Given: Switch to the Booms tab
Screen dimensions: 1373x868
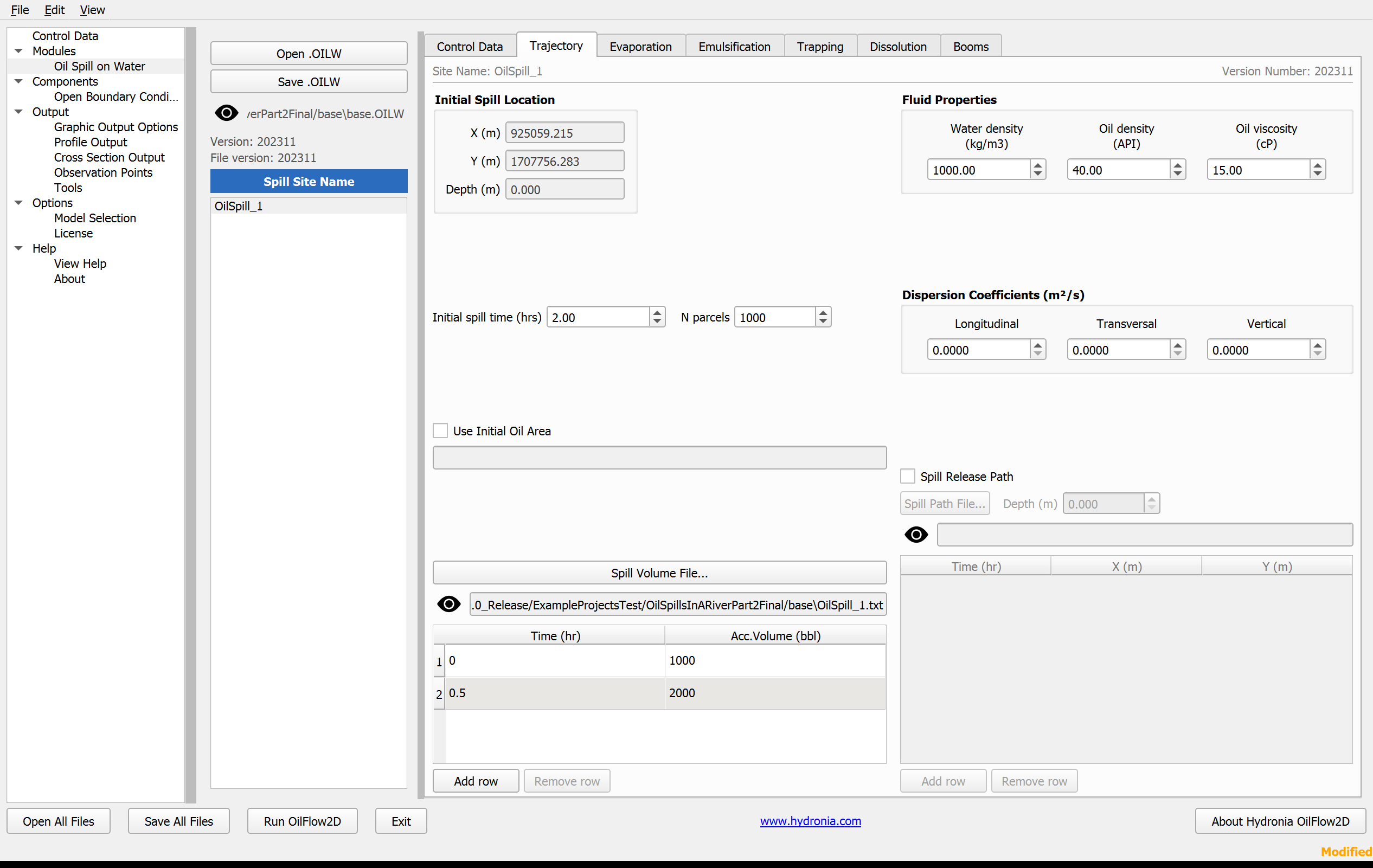Looking at the screenshot, I should [x=971, y=46].
